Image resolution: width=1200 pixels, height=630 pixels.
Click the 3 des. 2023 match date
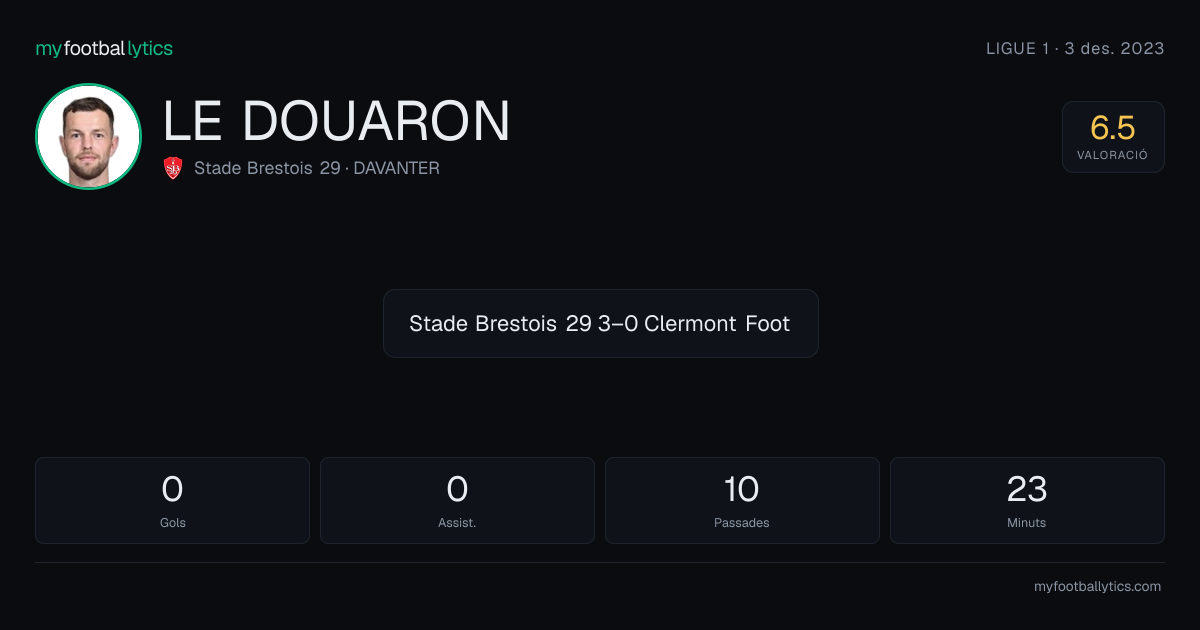1114,48
